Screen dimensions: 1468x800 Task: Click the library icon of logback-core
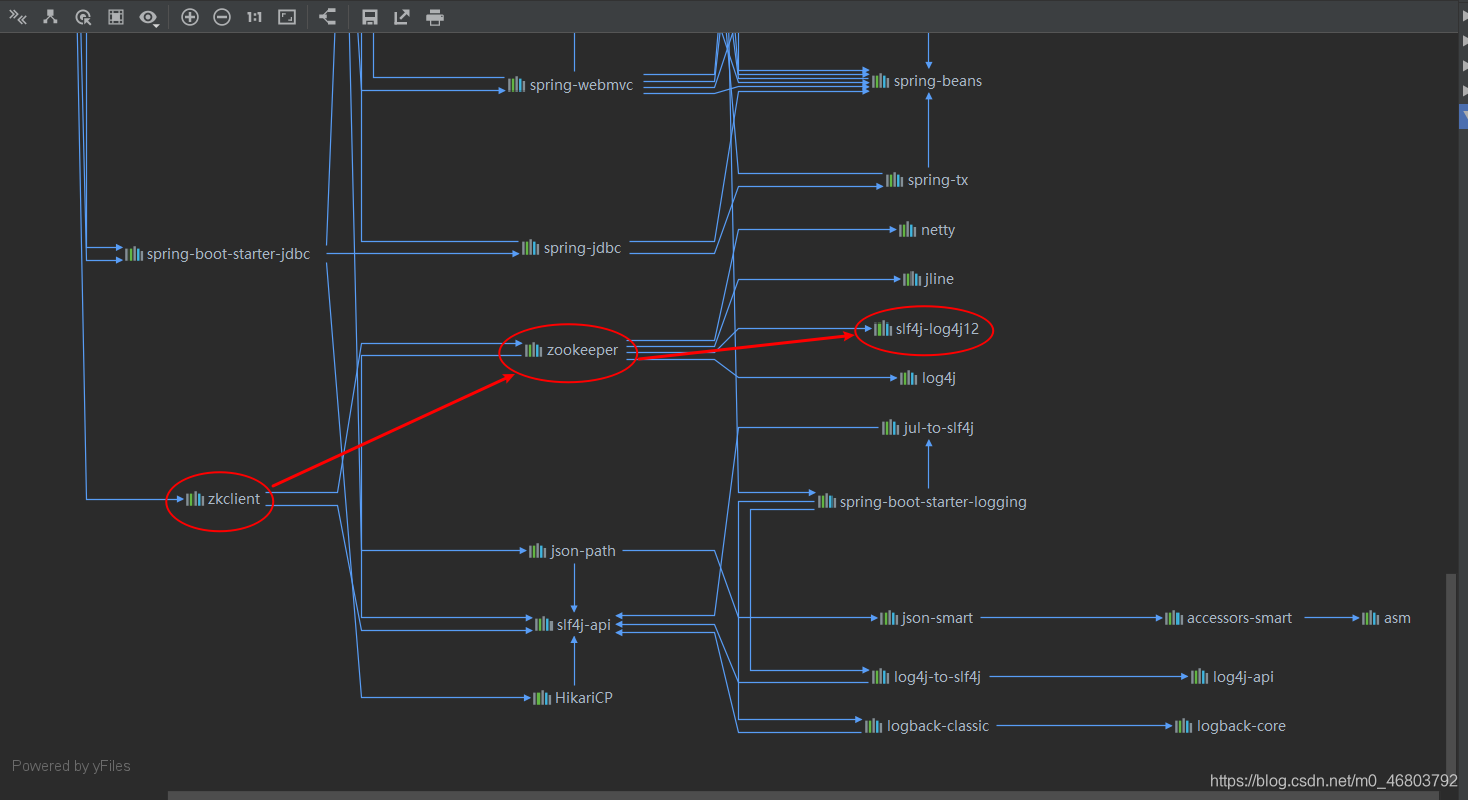(1184, 726)
